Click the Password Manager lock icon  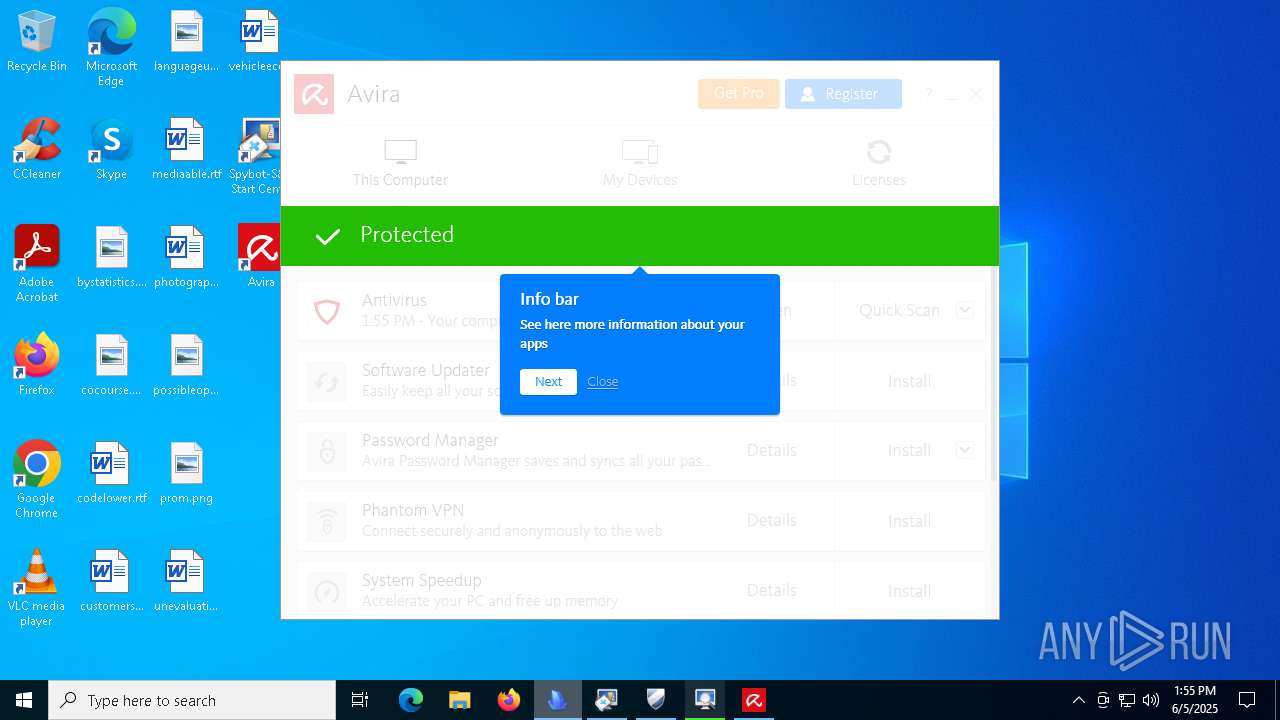click(327, 451)
